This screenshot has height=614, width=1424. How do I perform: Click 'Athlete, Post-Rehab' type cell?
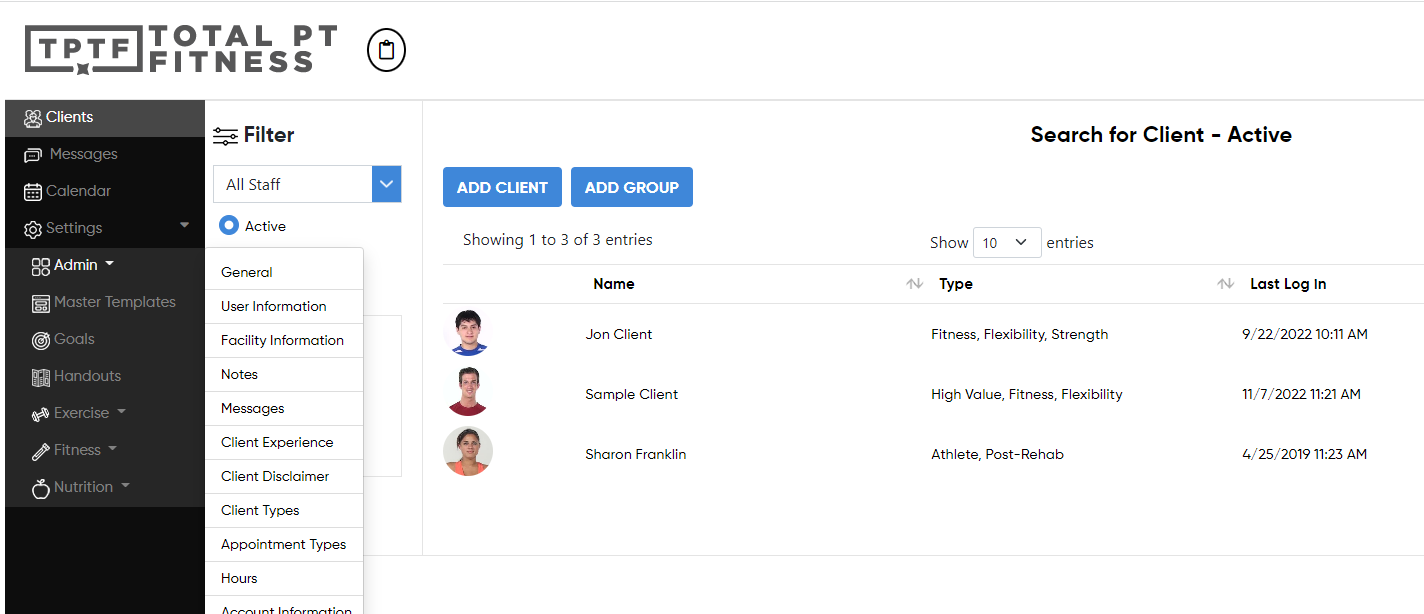(x=997, y=454)
